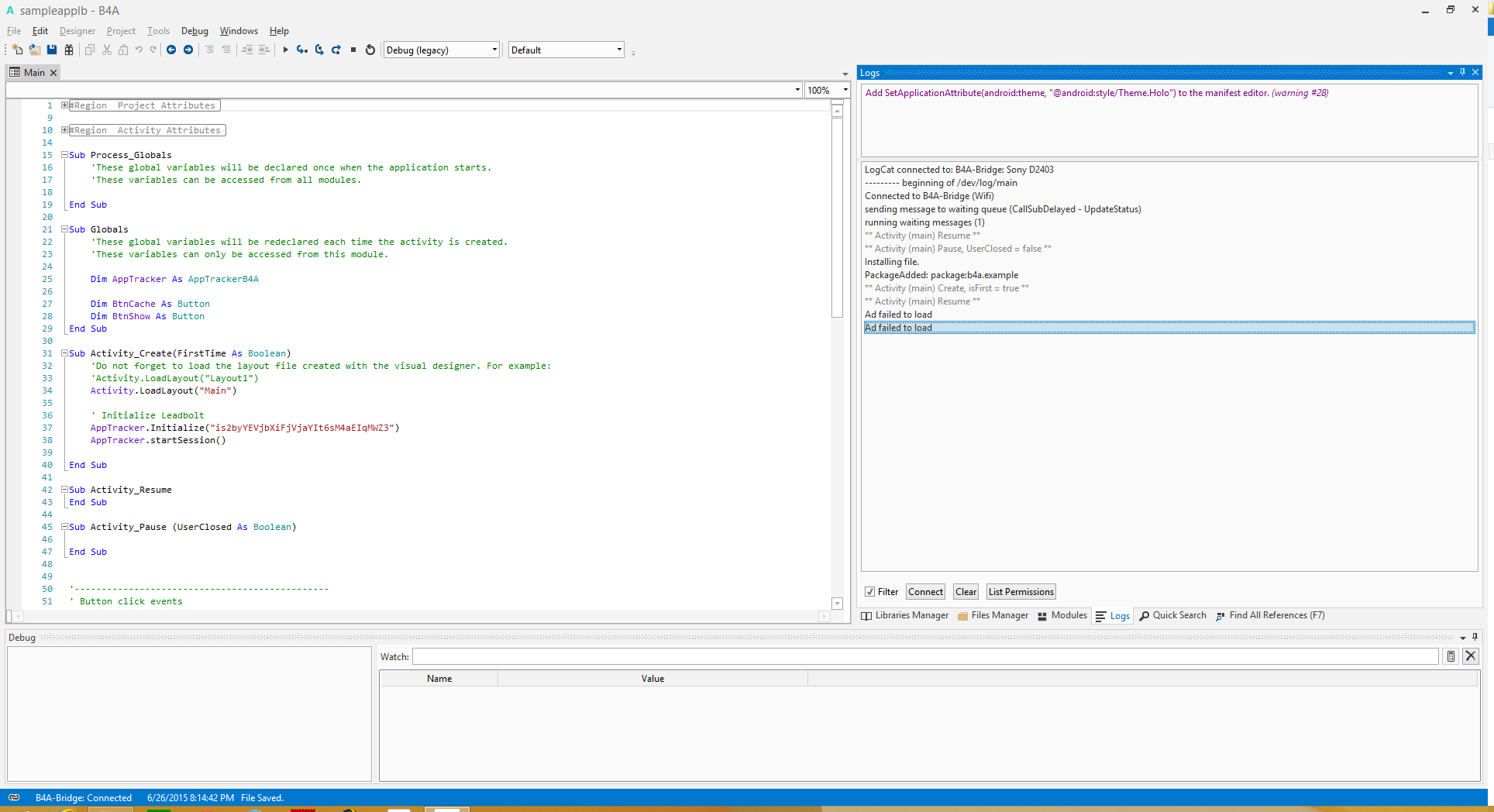
Task: Click the Restart circular arrow icon
Action: 370,50
